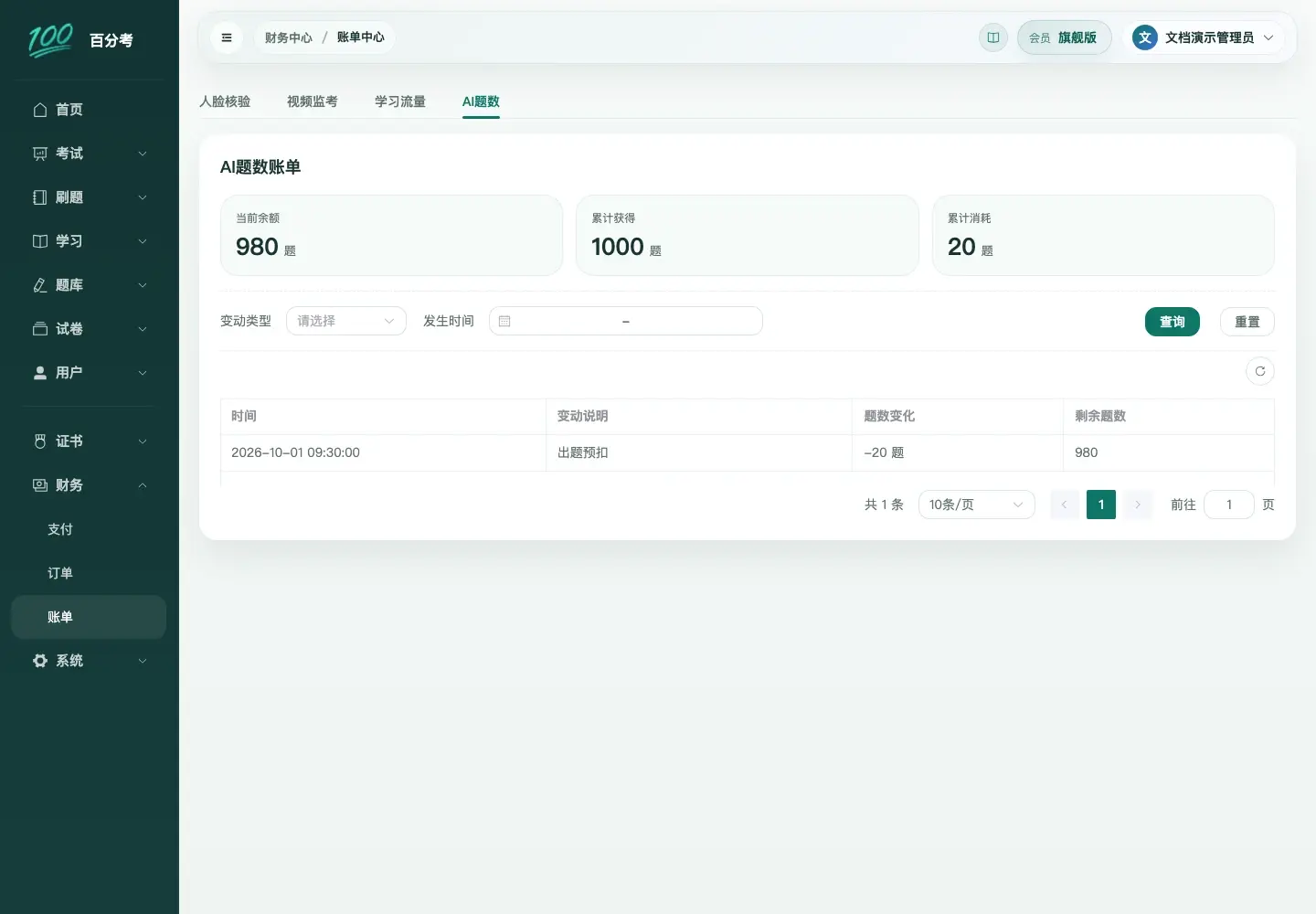Click the 系统 gear icon in sidebar
The height and width of the screenshot is (914, 1316).
pyautogui.click(x=40, y=661)
